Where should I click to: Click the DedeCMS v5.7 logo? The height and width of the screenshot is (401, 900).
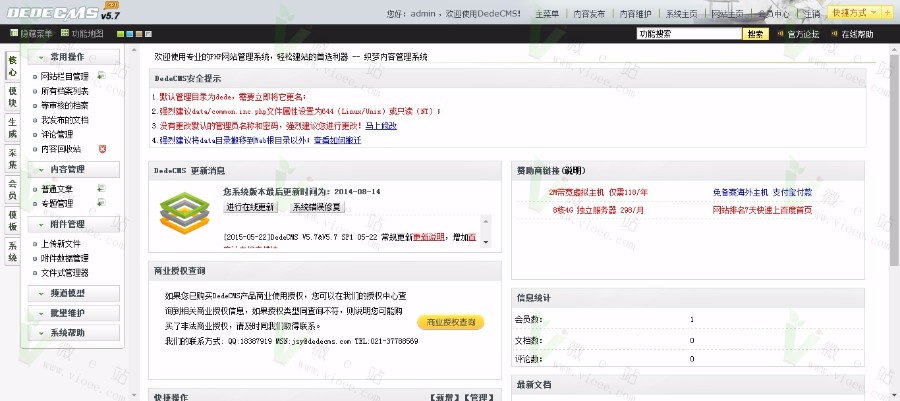63,12
